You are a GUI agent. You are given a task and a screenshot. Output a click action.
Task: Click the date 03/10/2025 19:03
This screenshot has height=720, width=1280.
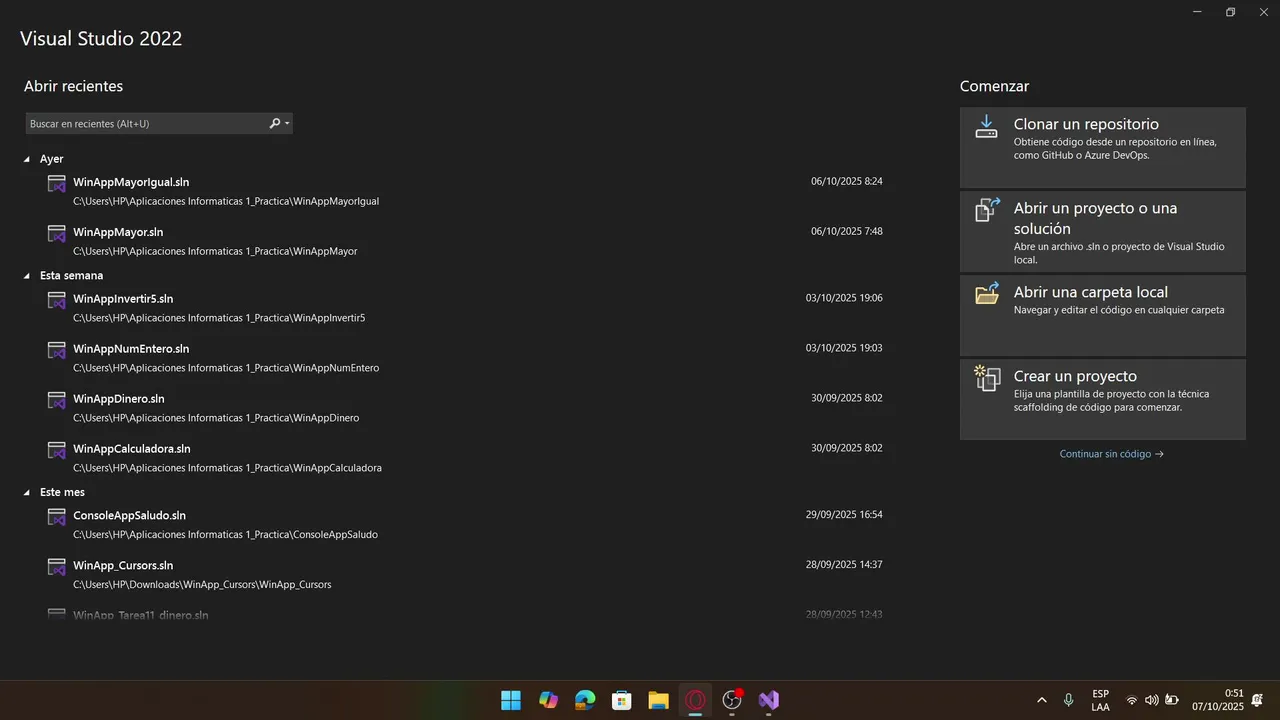pos(844,348)
